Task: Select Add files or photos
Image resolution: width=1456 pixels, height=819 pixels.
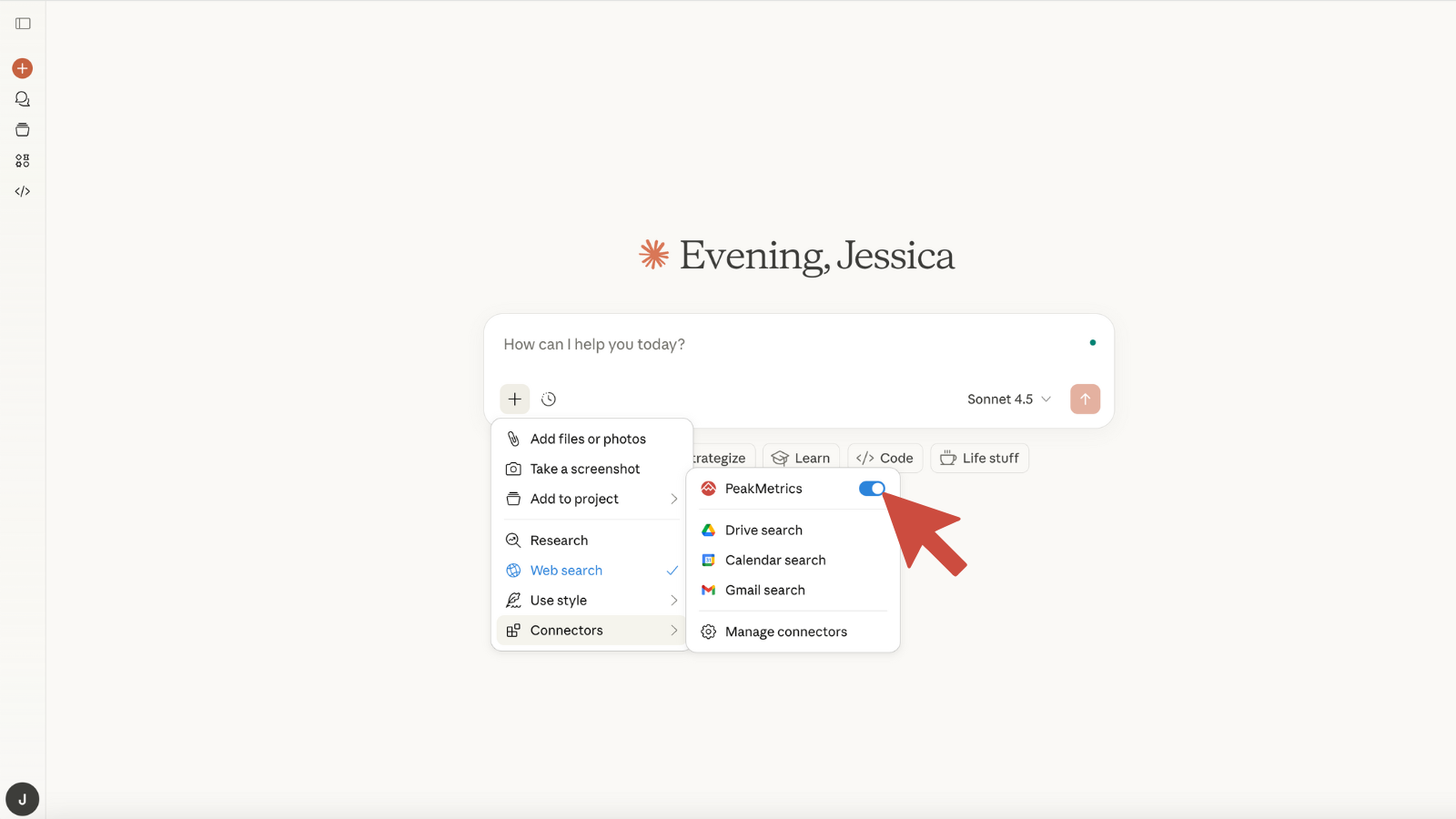Action: click(x=588, y=439)
